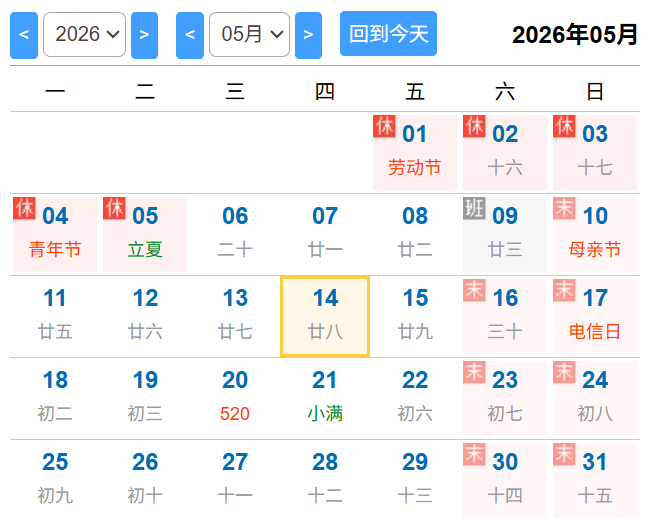Image resolution: width=652 pixels, height=520 pixels.
Task: Select May 01 劳动节 date
Action: coord(415,152)
